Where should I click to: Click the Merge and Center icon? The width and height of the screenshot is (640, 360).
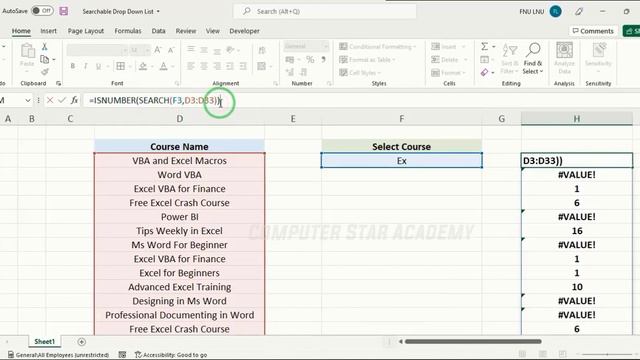[x=262, y=66]
